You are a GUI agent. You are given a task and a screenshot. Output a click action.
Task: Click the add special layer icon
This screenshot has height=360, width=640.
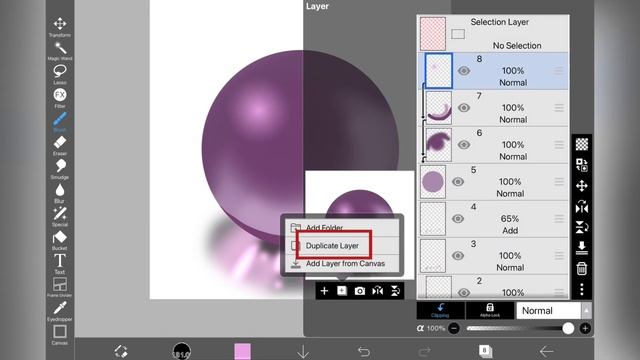coord(342,291)
